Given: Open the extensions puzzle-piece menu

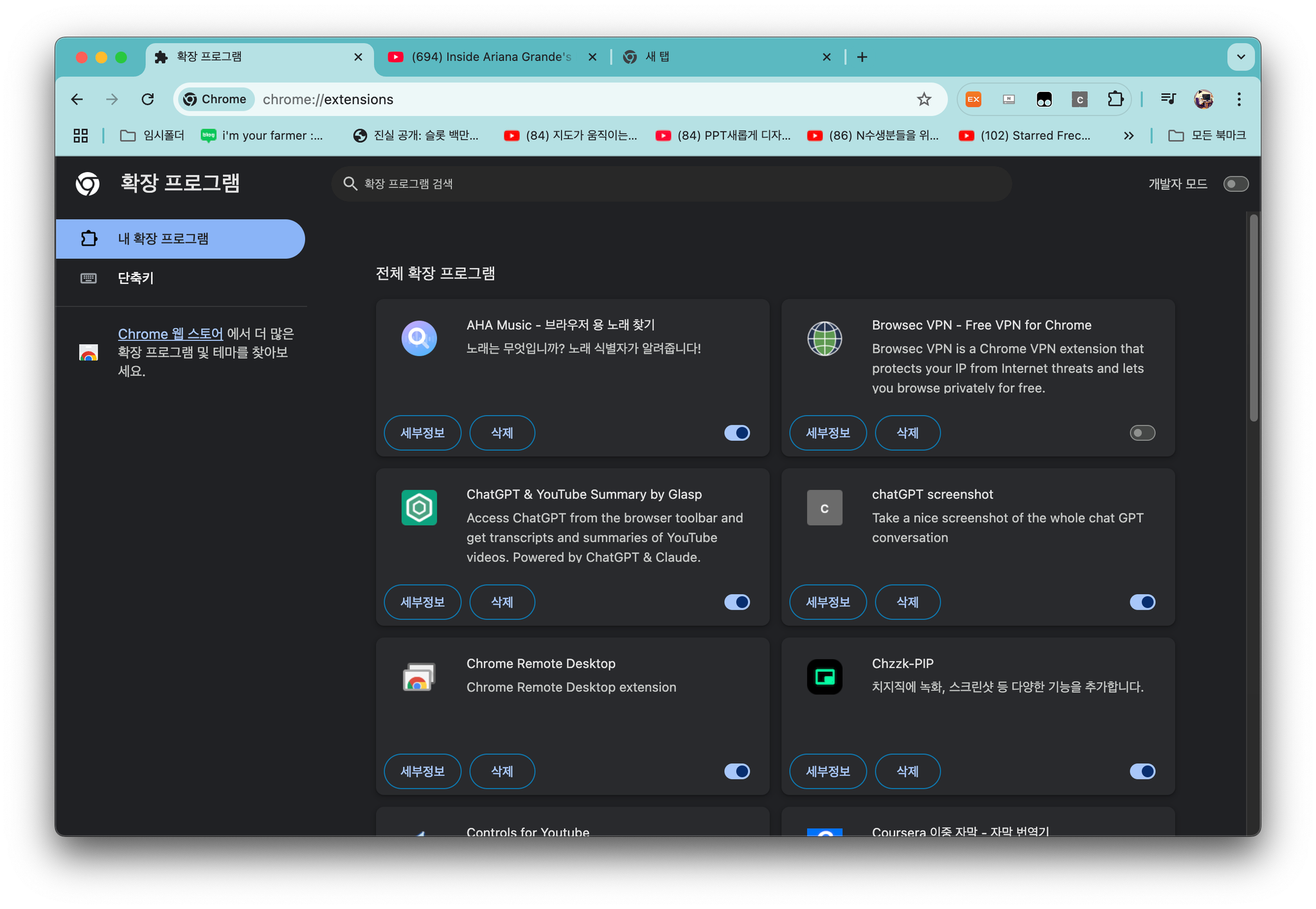Looking at the screenshot, I should click(1115, 99).
